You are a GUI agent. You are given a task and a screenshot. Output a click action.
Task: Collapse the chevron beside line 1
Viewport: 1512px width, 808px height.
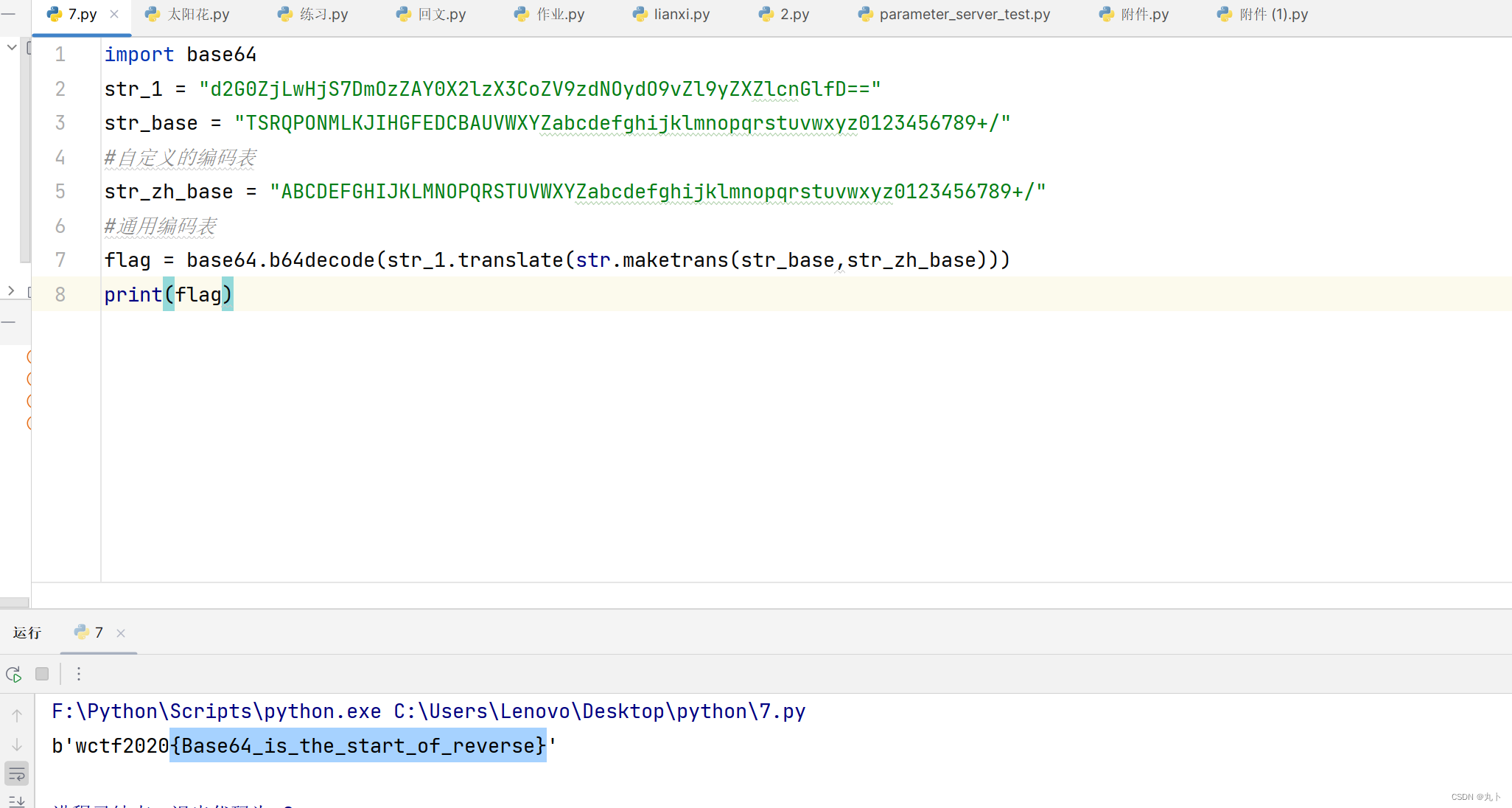coord(12,47)
